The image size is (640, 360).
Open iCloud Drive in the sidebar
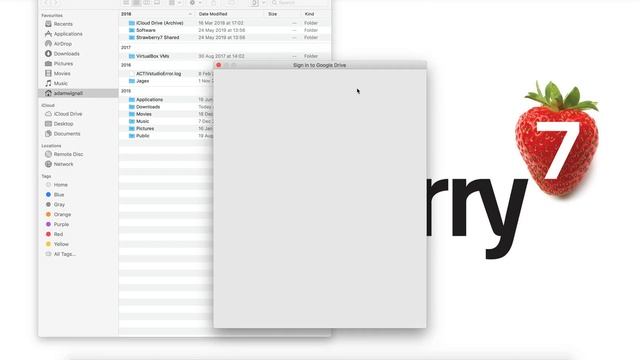pos(68,114)
